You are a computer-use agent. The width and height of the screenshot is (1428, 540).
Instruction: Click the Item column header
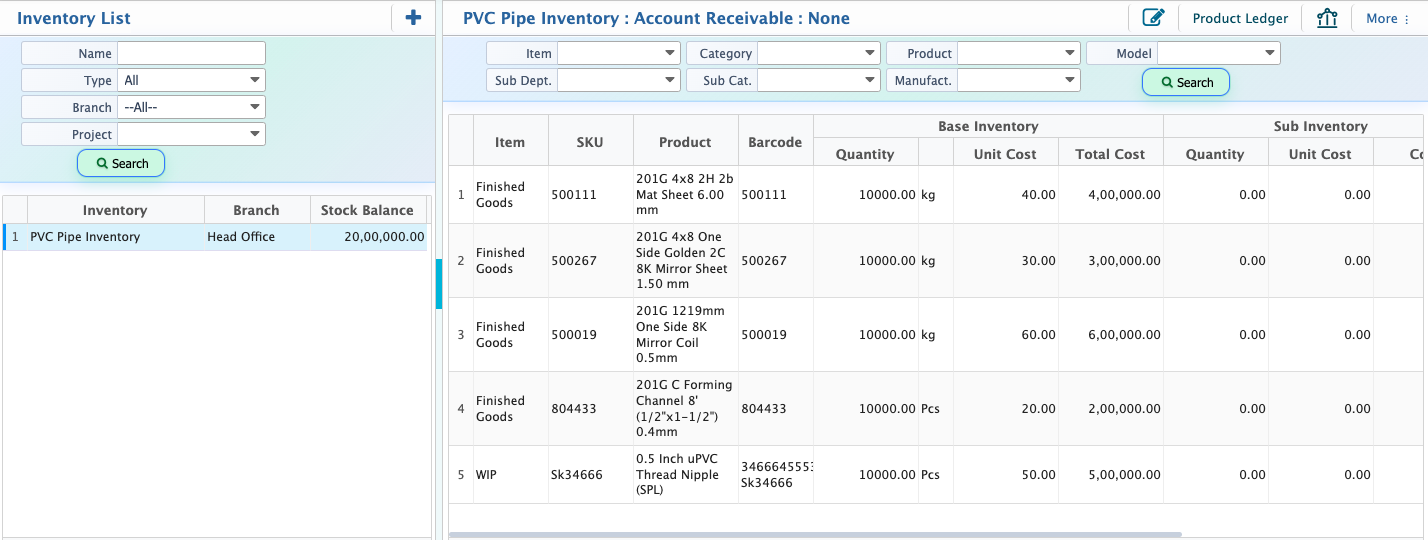pos(510,142)
